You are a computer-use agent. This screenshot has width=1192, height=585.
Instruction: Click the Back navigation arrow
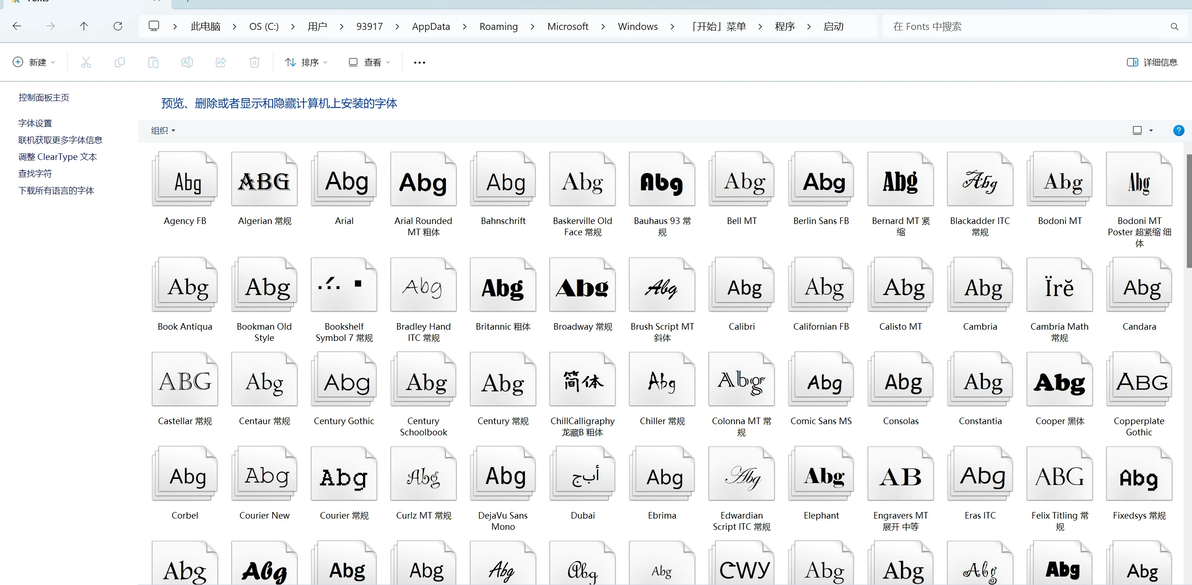17,26
